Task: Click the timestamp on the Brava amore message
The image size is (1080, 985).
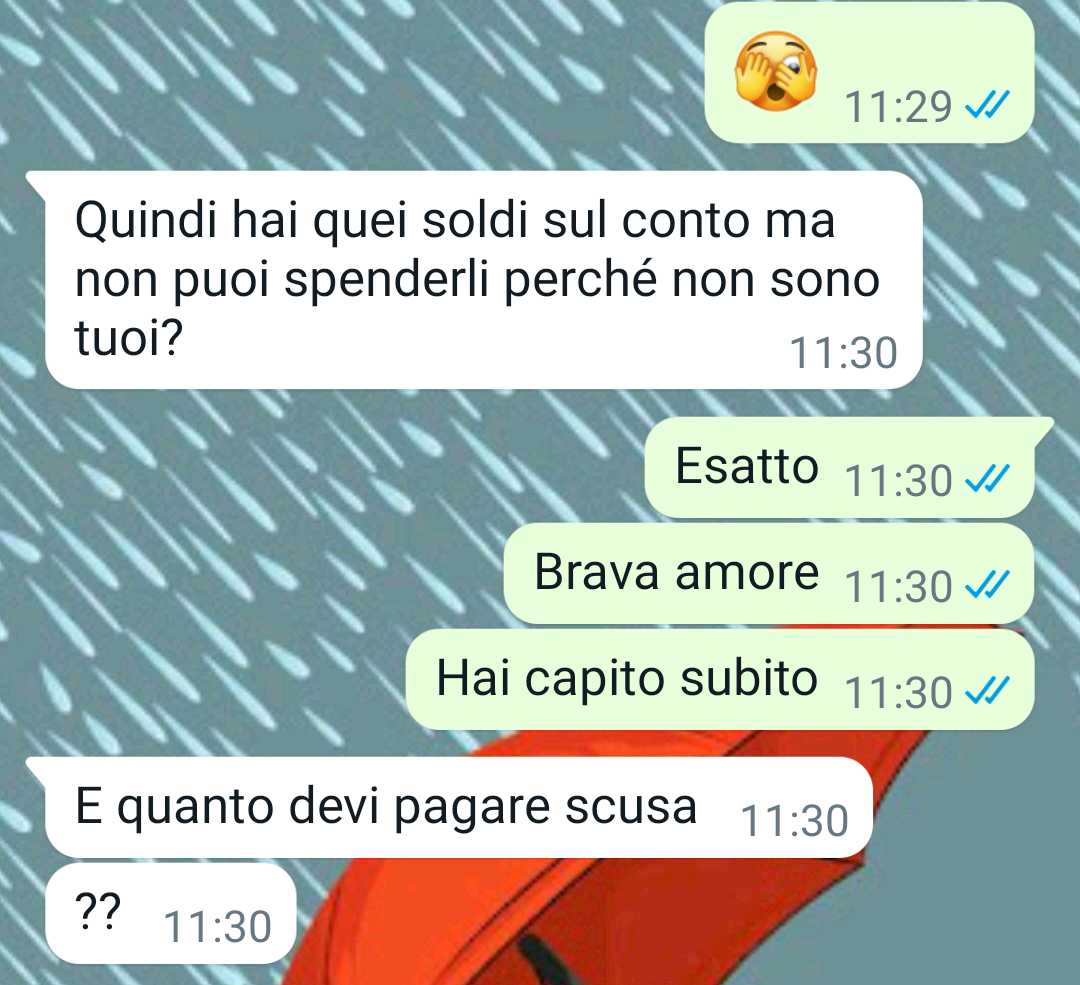Action: coord(898,586)
